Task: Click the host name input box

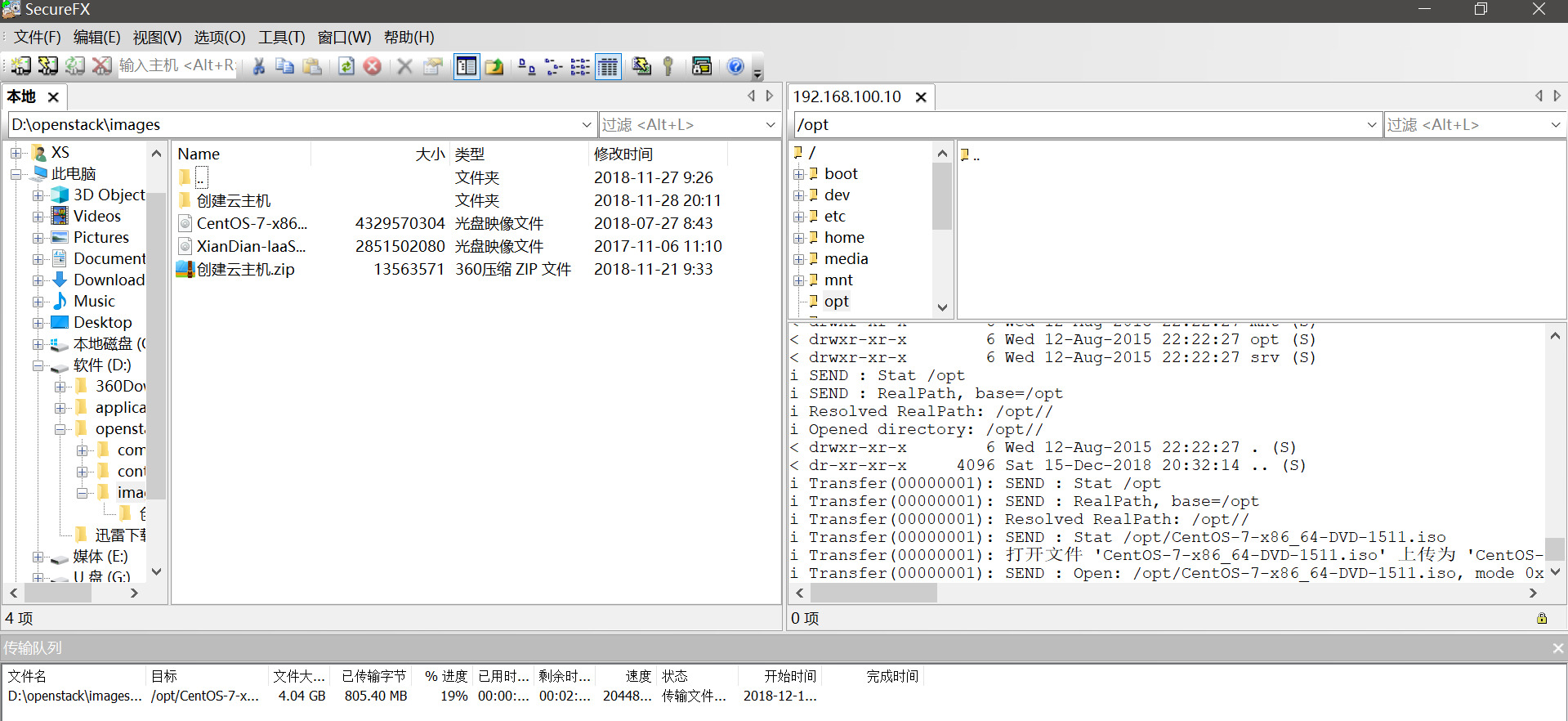Action: tap(176, 65)
